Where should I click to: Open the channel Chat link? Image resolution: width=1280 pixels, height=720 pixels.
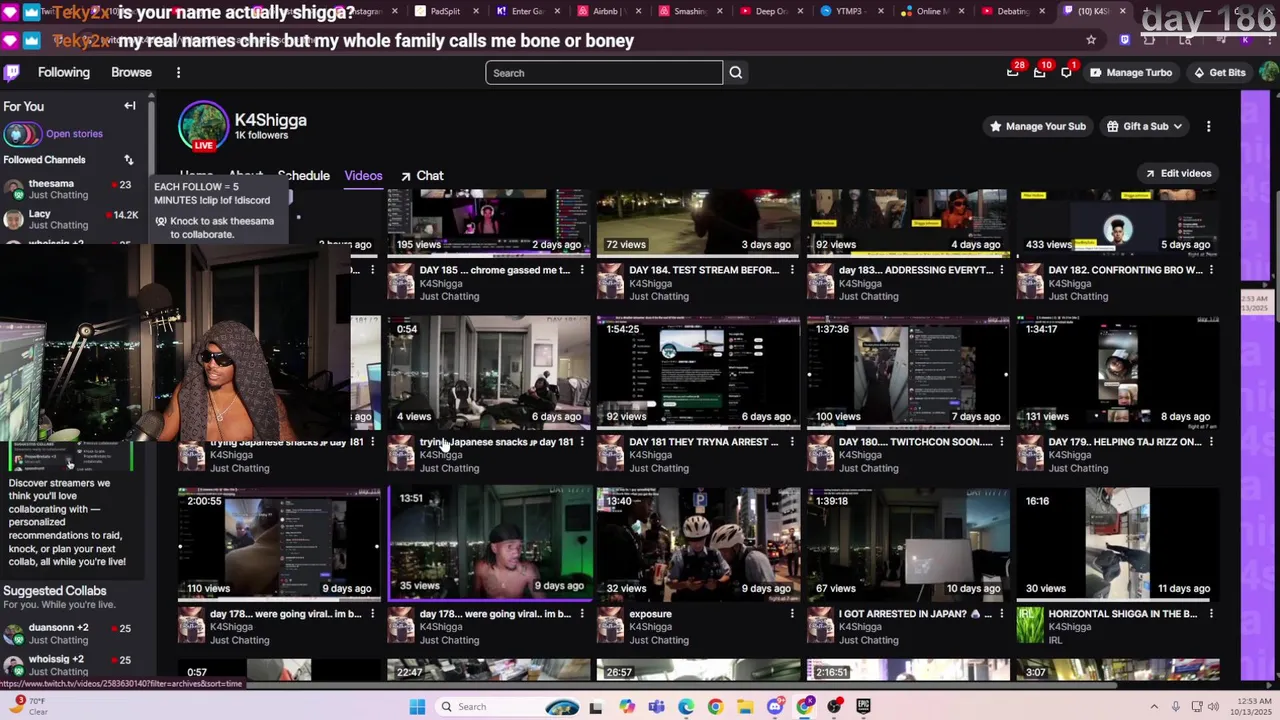pyautogui.click(x=422, y=176)
